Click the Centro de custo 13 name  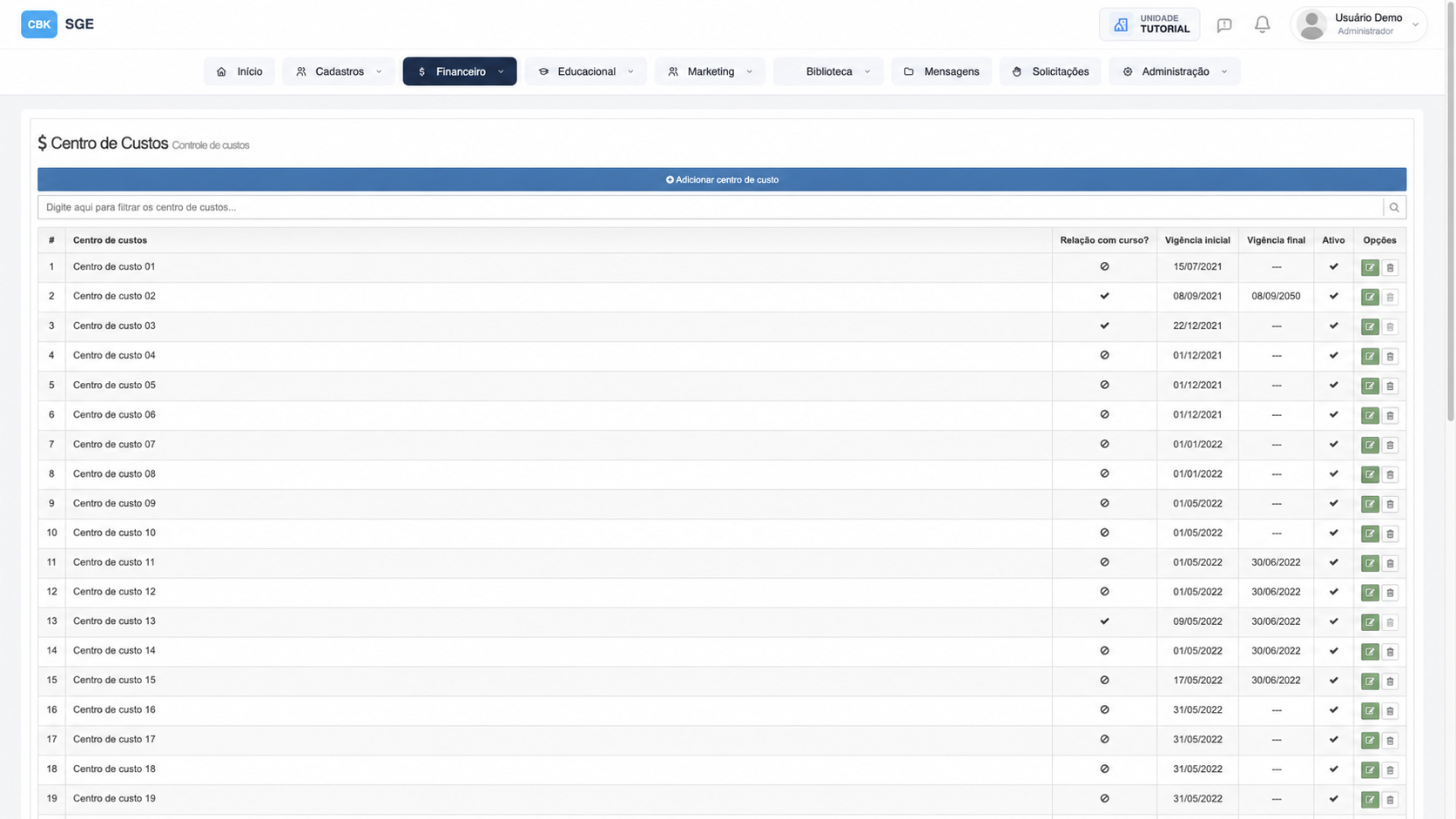114,621
